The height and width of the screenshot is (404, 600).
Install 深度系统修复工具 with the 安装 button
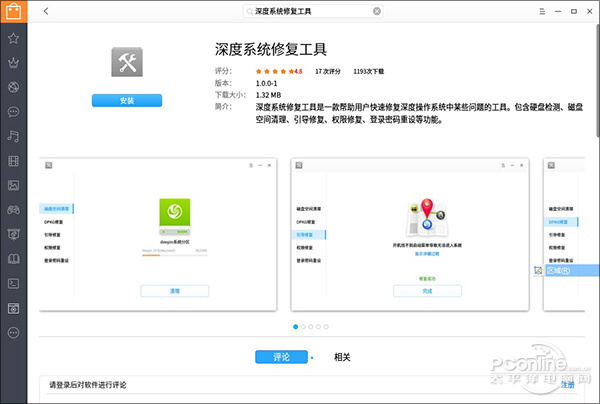point(126,100)
